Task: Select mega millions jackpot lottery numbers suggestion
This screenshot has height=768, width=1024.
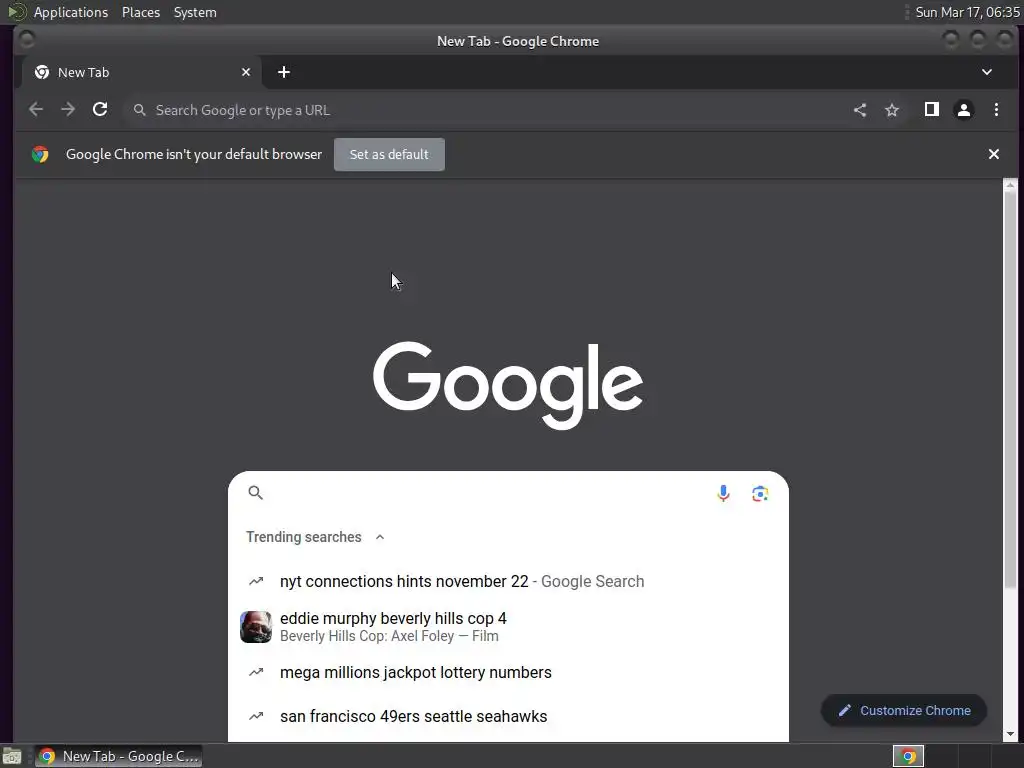Action: point(508,672)
